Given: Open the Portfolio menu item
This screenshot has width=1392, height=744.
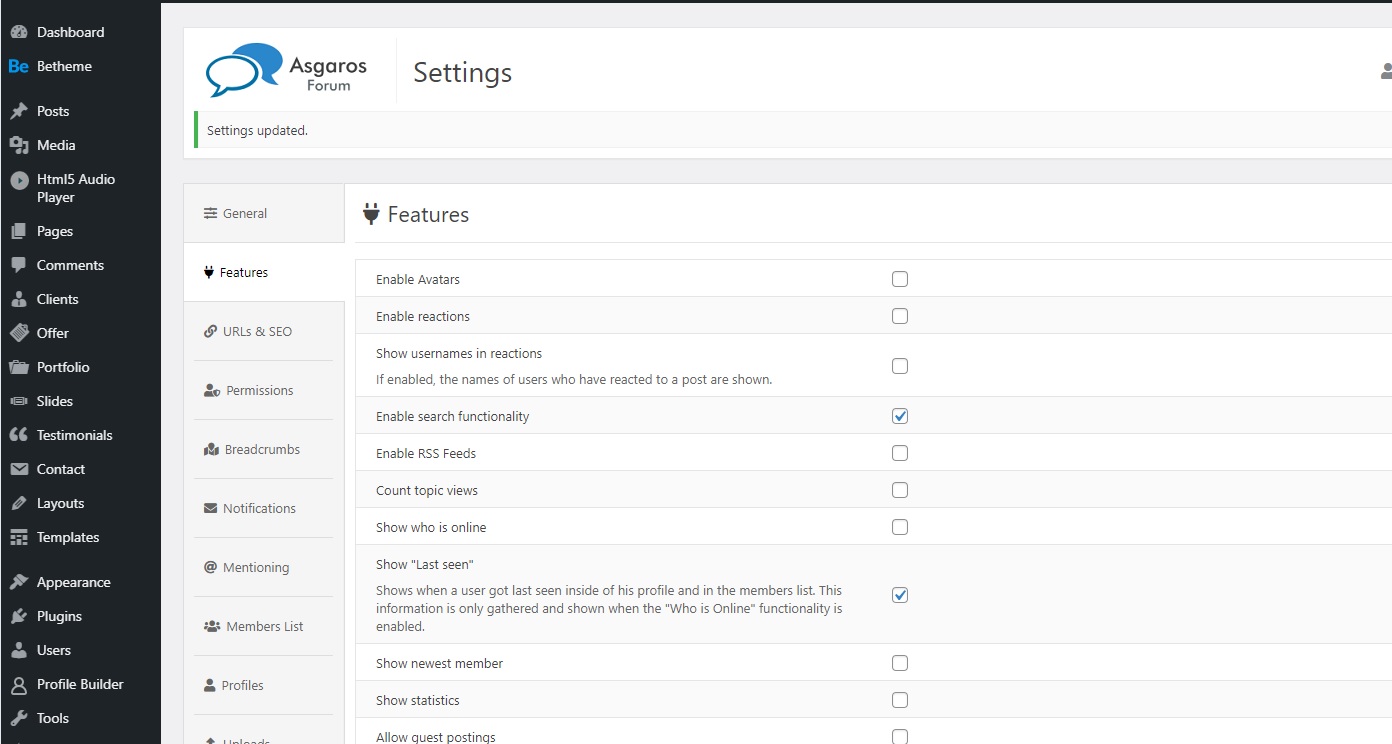Looking at the screenshot, I should point(63,367).
